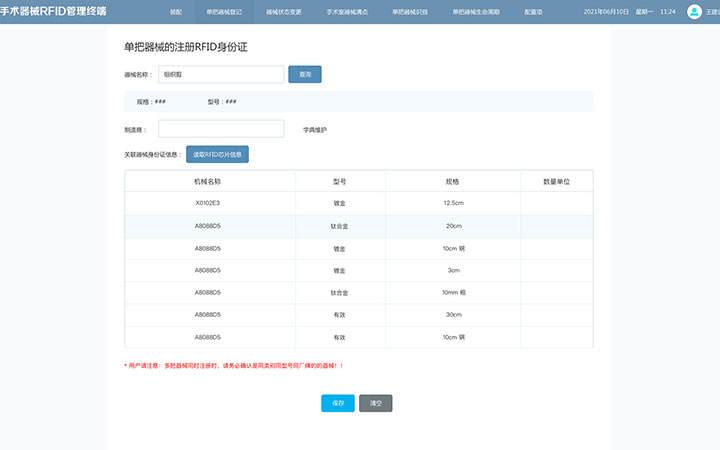
Task: Click the 读取RFID芯片信息 button
Action: pos(217,155)
